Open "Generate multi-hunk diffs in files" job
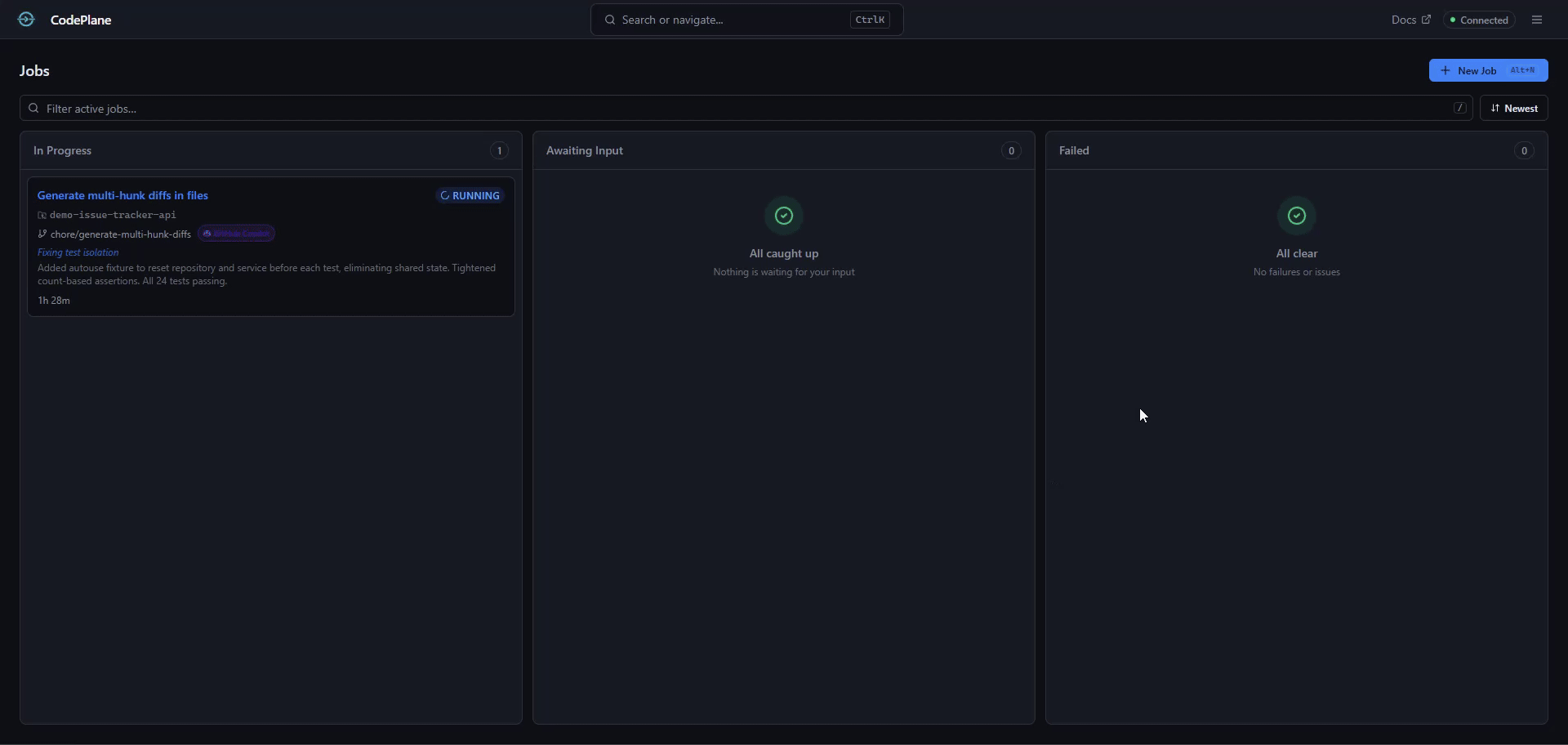This screenshot has height=745, width=1568. pos(122,196)
